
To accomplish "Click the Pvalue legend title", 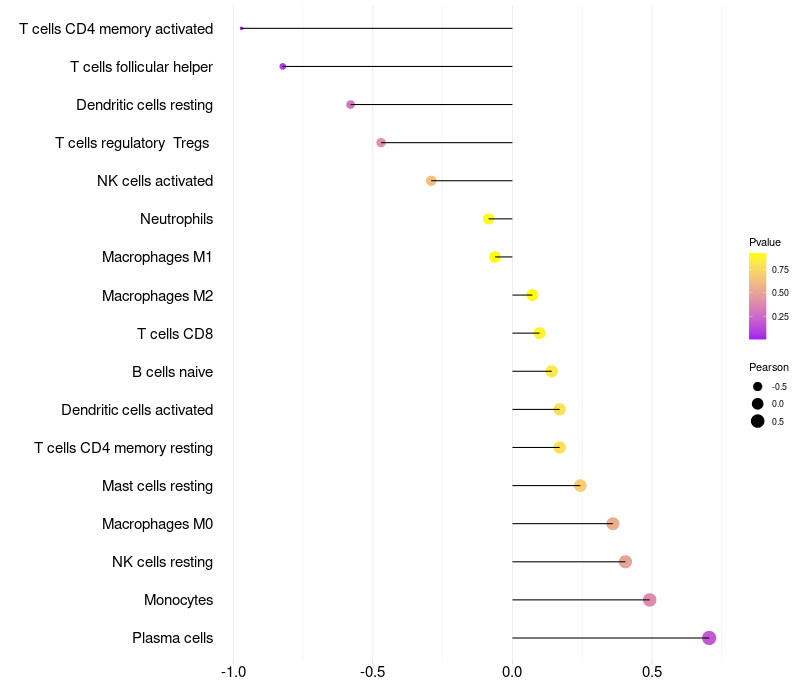I will 765,242.
